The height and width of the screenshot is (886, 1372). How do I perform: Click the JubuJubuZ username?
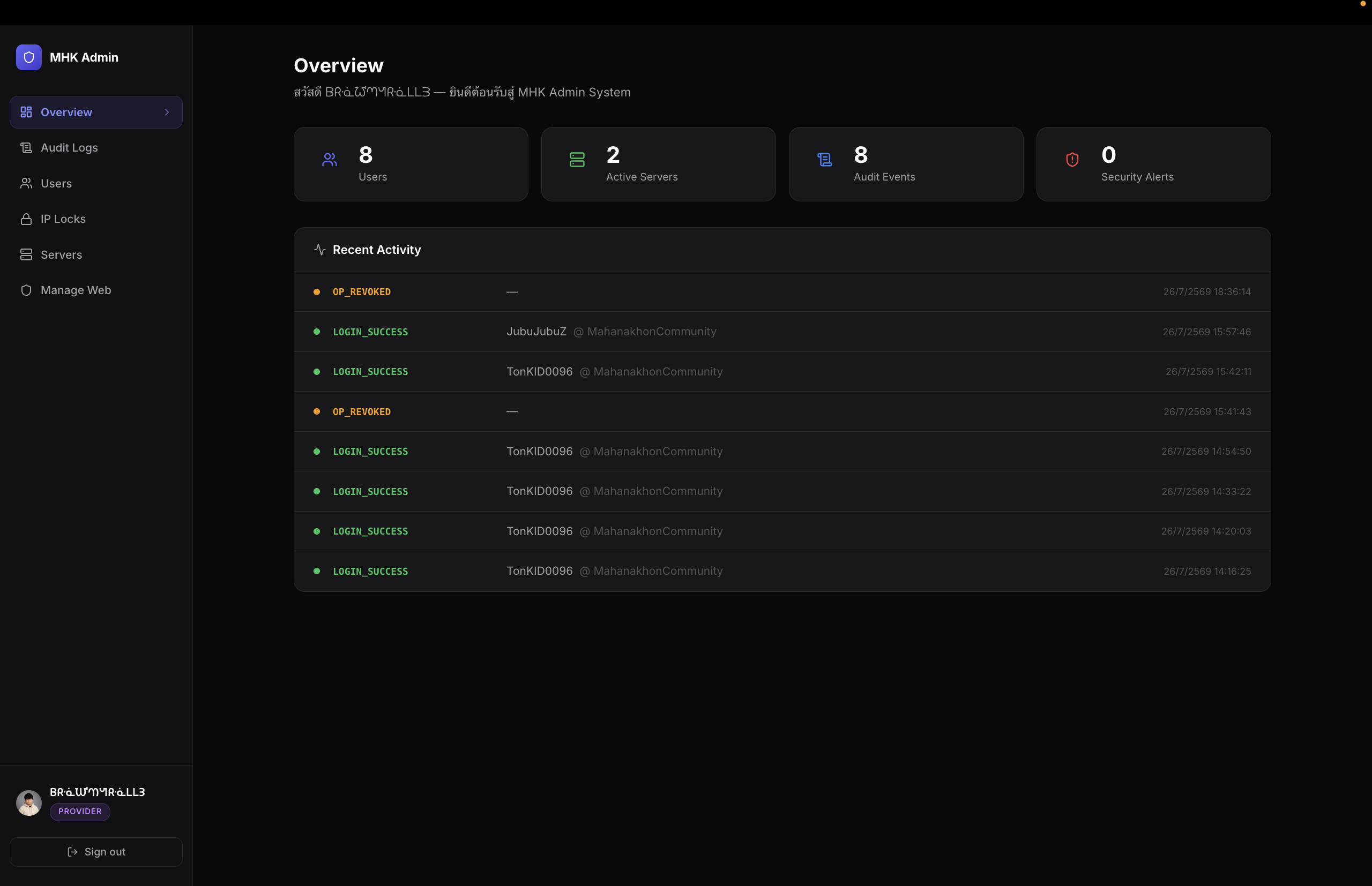pyautogui.click(x=536, y=332)
